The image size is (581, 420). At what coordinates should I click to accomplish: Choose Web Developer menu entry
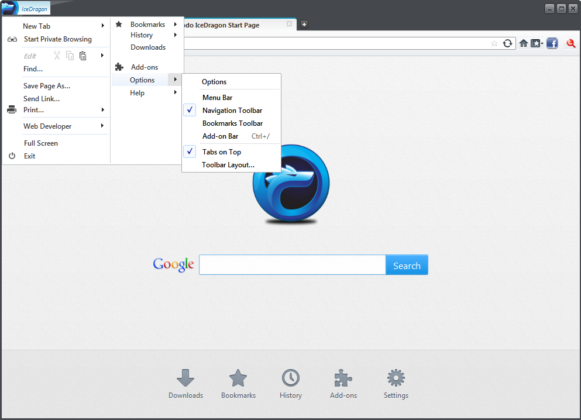pyautogui.click(x=47, y=126)
